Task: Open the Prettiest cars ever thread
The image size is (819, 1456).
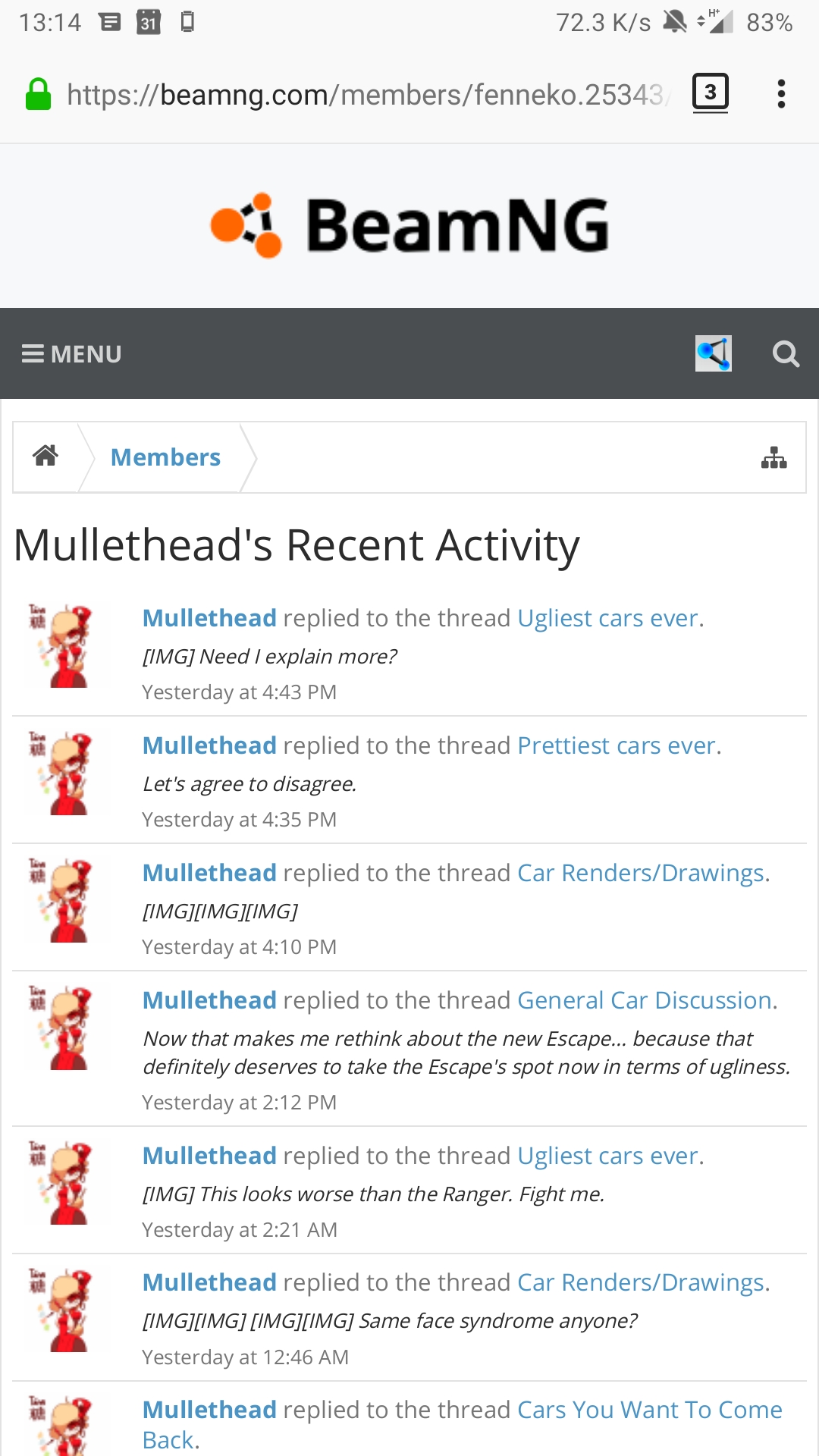Action: [x=616, y=745]
